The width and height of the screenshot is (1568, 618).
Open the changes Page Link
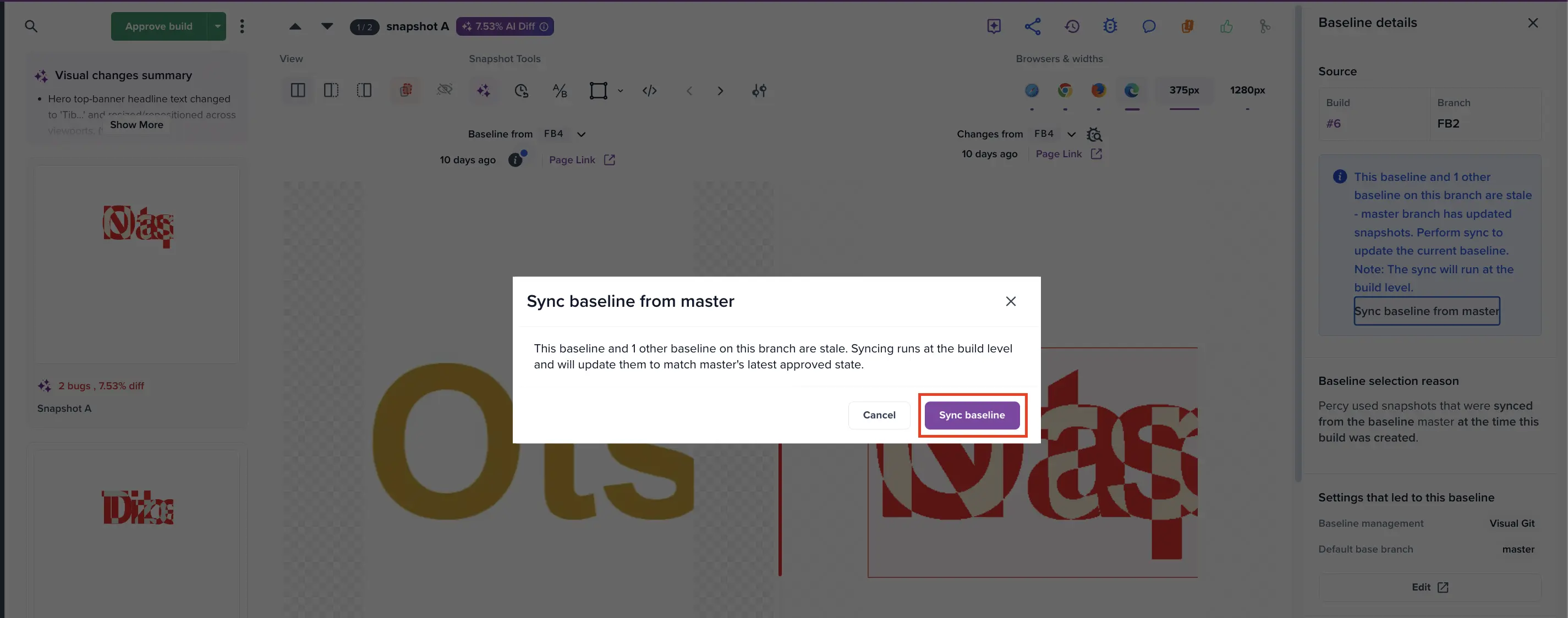pyautogui.click(x=1069, y=154)
